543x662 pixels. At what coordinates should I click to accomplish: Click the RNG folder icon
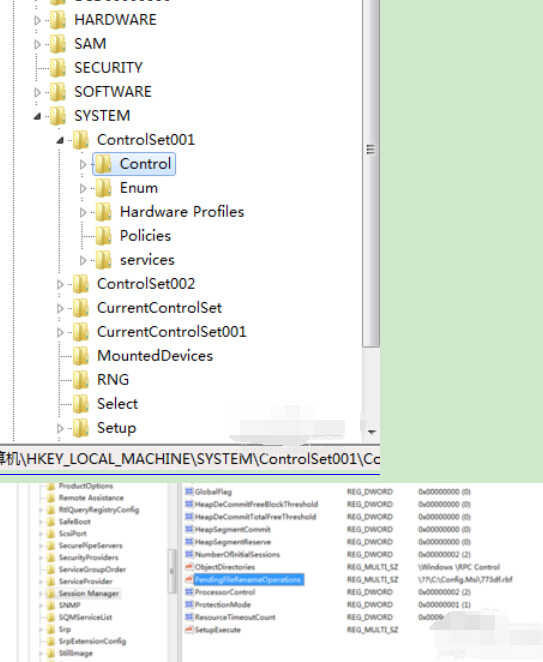(81, 380)
